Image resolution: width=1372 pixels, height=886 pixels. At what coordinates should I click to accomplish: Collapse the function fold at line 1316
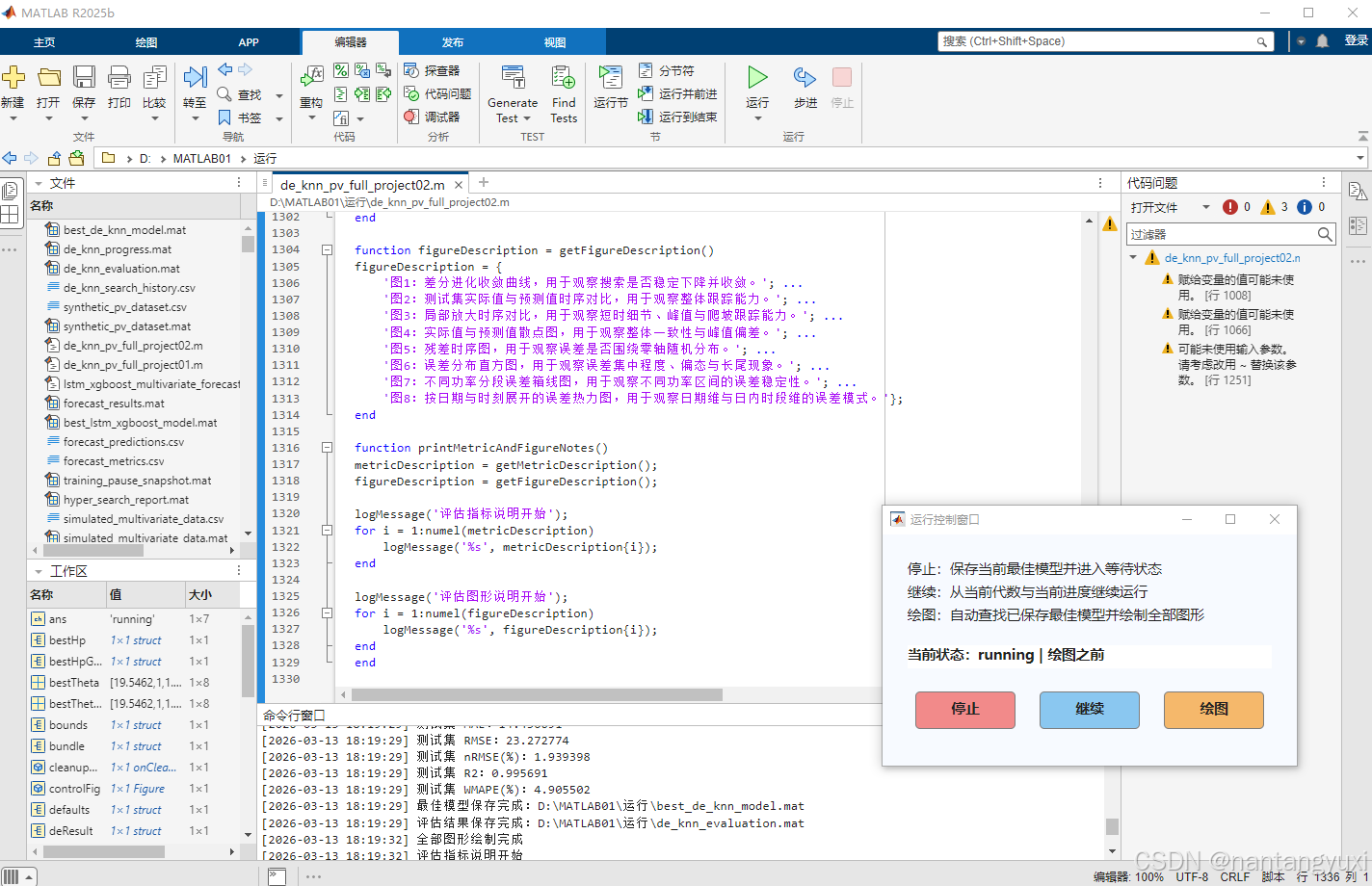327,448
